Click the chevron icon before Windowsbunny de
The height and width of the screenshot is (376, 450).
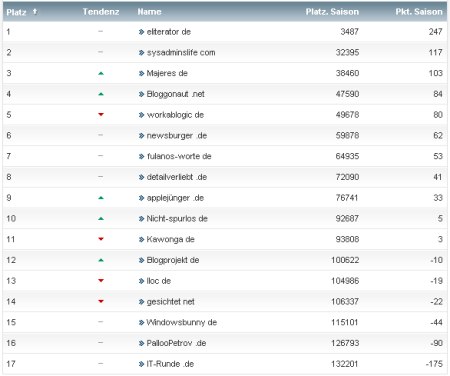coord(141,323)
